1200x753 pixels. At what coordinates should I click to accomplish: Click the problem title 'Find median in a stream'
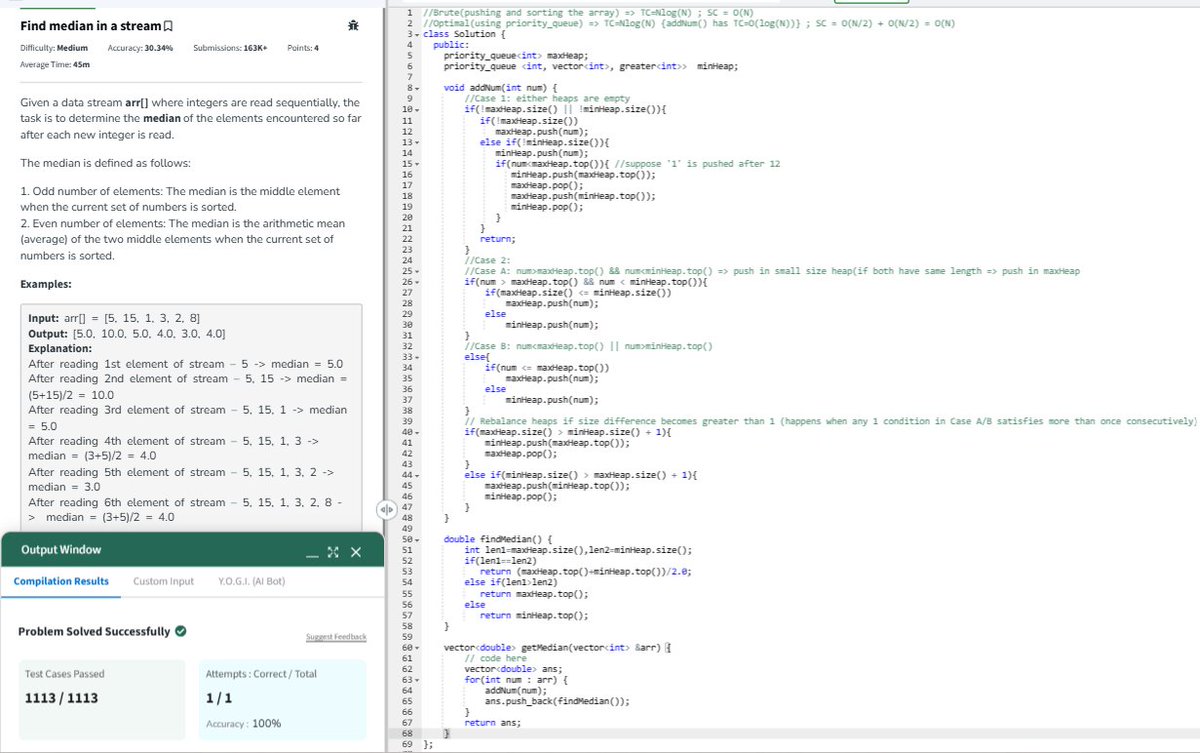[90, 25]
